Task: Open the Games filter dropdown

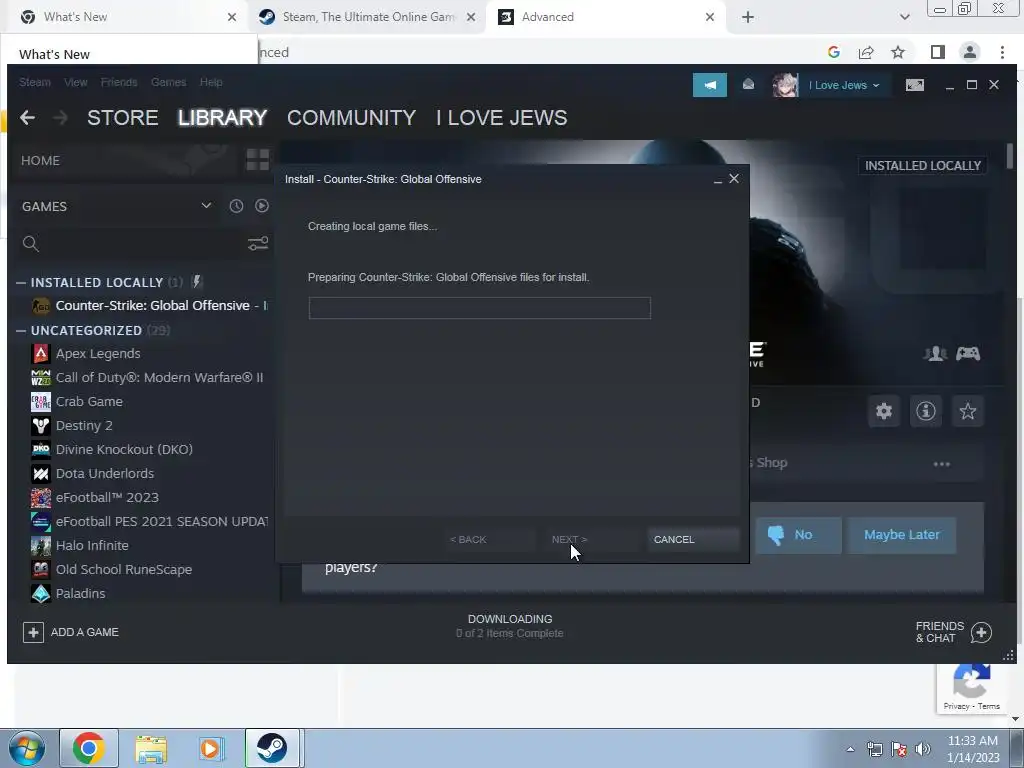Action: (x=206, y=206)
